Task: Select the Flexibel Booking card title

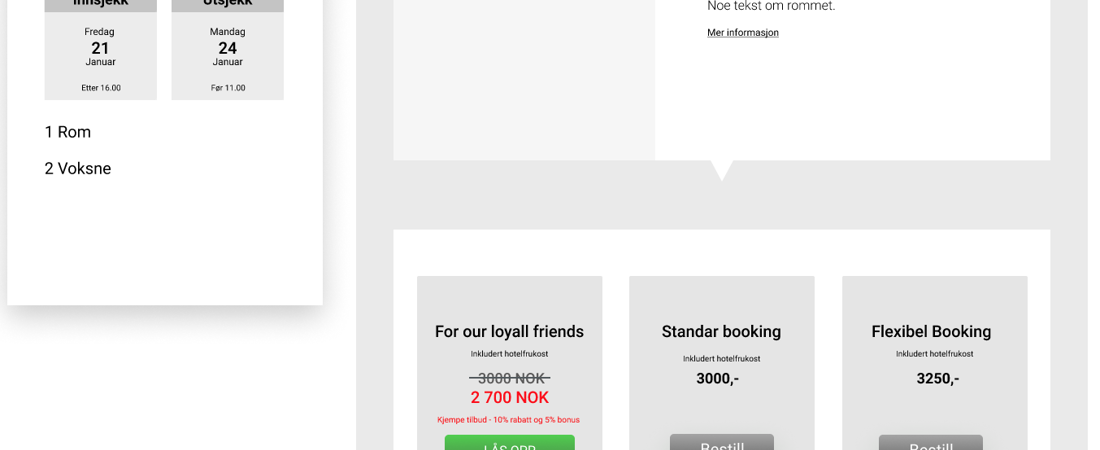Action: [x=931, y=332]
